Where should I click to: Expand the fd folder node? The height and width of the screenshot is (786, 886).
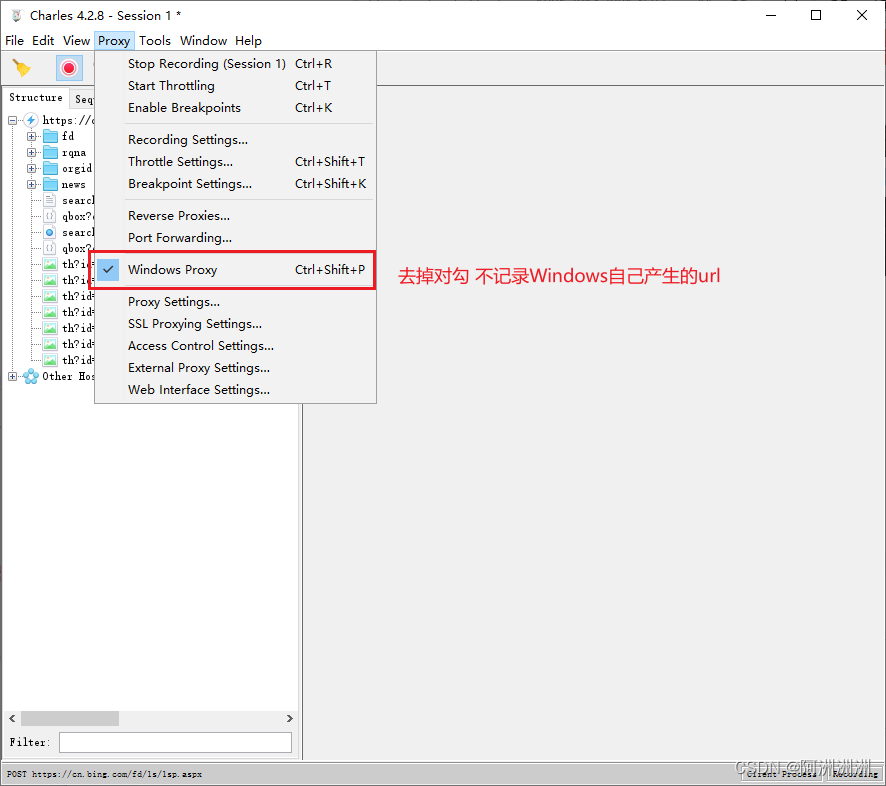pyautogui.click(x=32, y=136)
